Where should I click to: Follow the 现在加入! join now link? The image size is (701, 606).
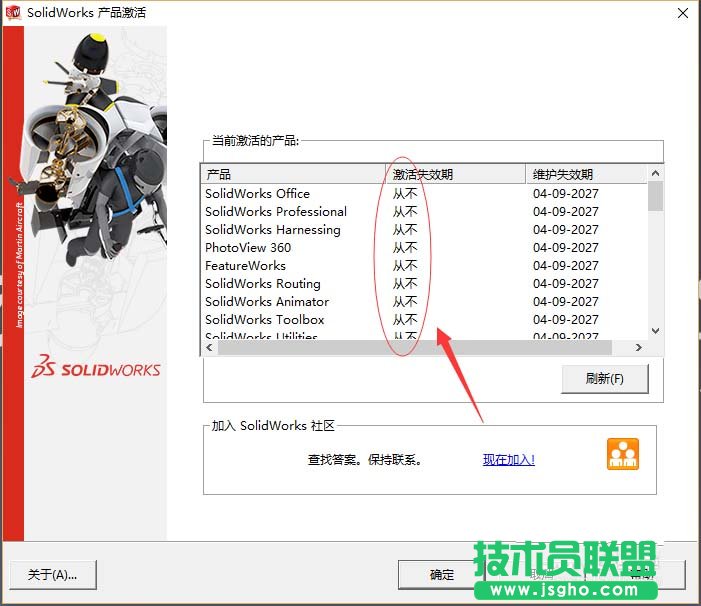[509, 459]
